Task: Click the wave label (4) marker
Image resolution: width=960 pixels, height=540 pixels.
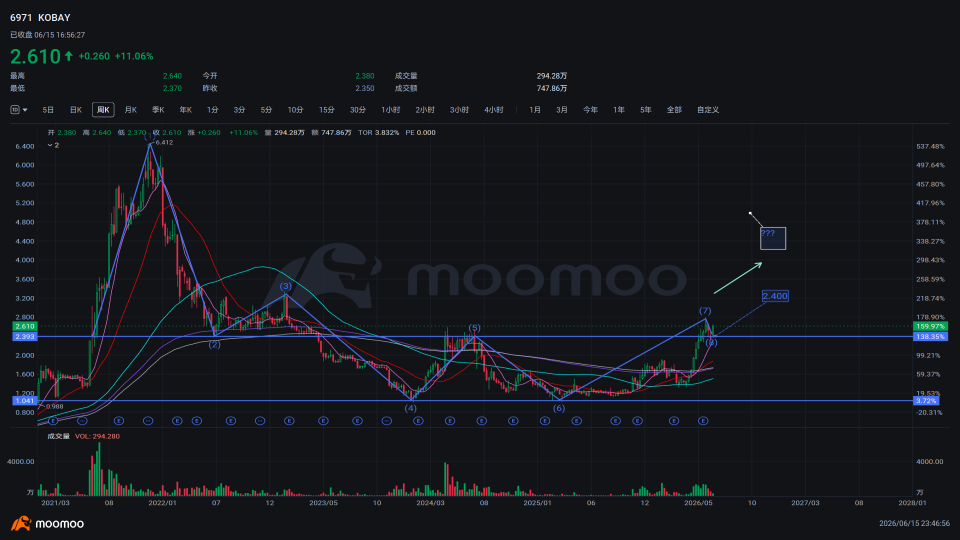Action: (x=410, y=408)
